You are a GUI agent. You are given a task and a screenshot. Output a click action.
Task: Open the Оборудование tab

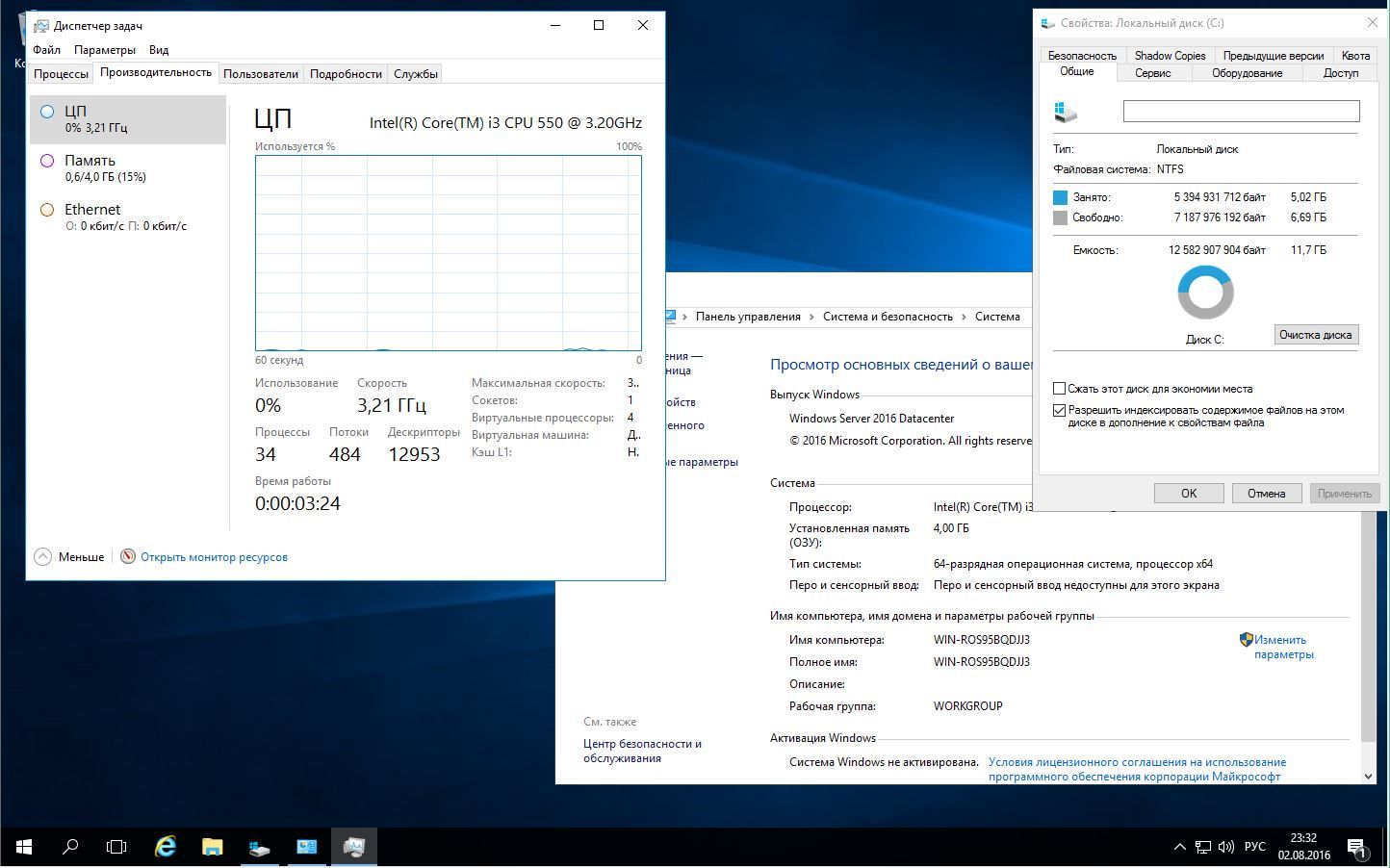[x=1247, y=73]
